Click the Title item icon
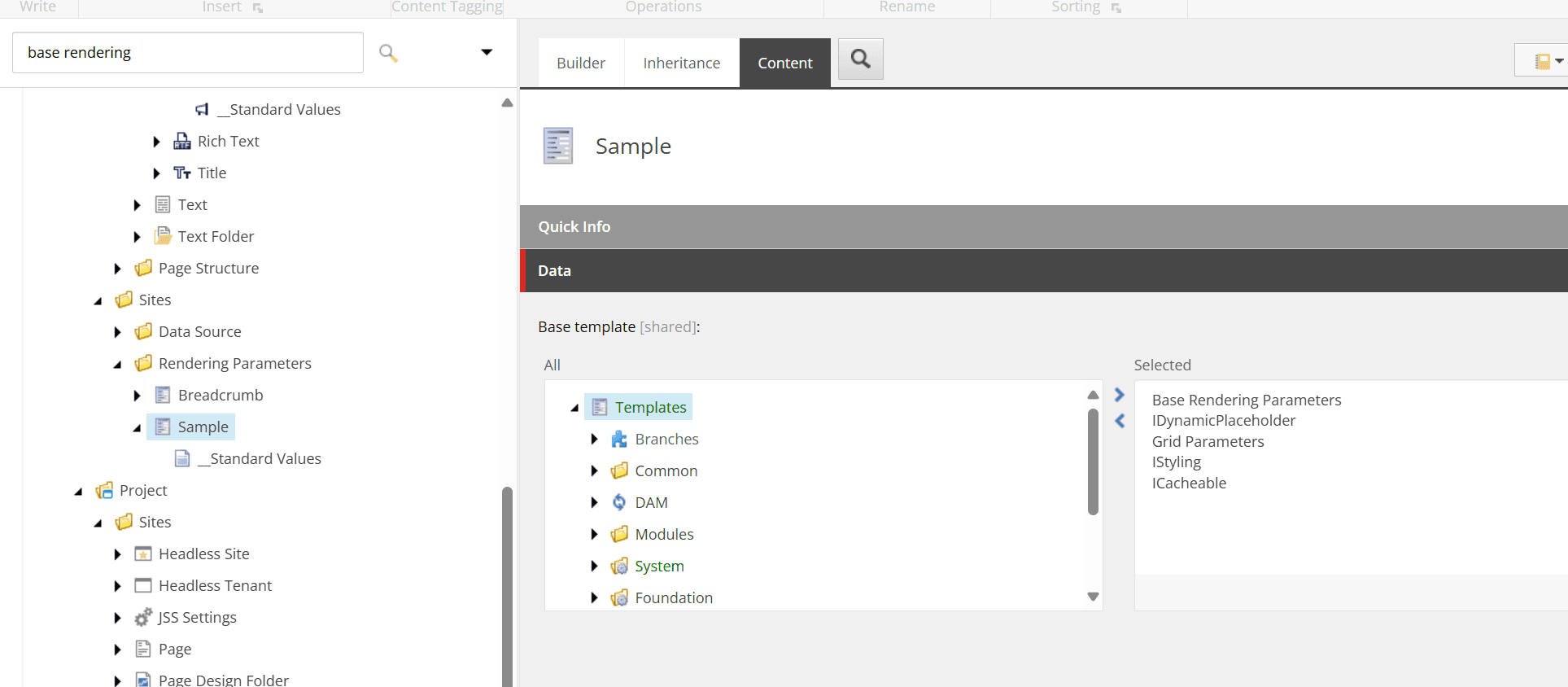This screenshot has height=687, width=1568. tap(182, 173)
